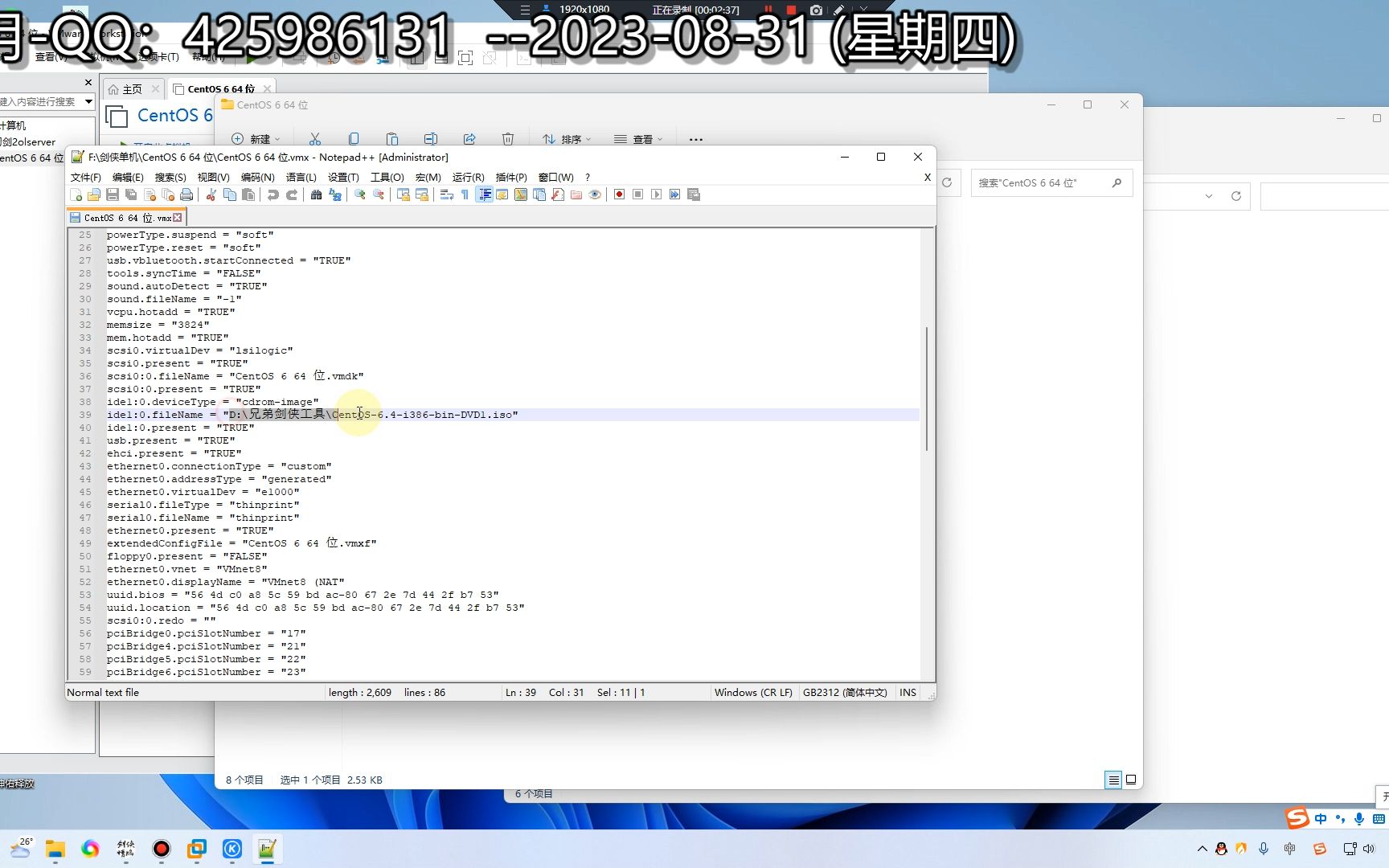Screen dimensions: 1389x868
Task: Open 排序 dropdown in Explorer window
Action: pos(567,139)
